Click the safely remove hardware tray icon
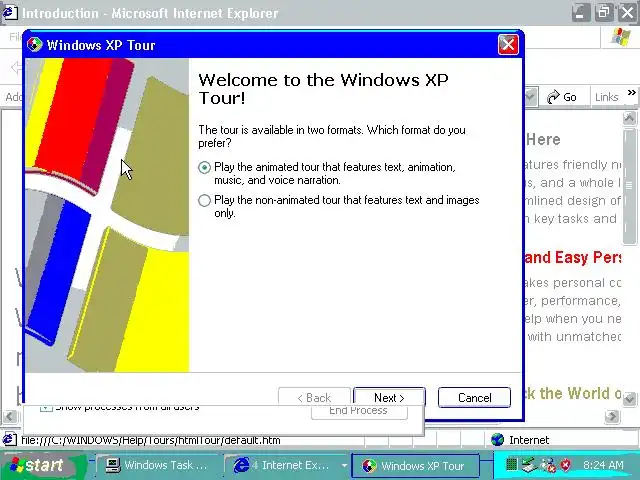This screenshot has width=640, height=480. pyautogui.click(x=529, y=464)
